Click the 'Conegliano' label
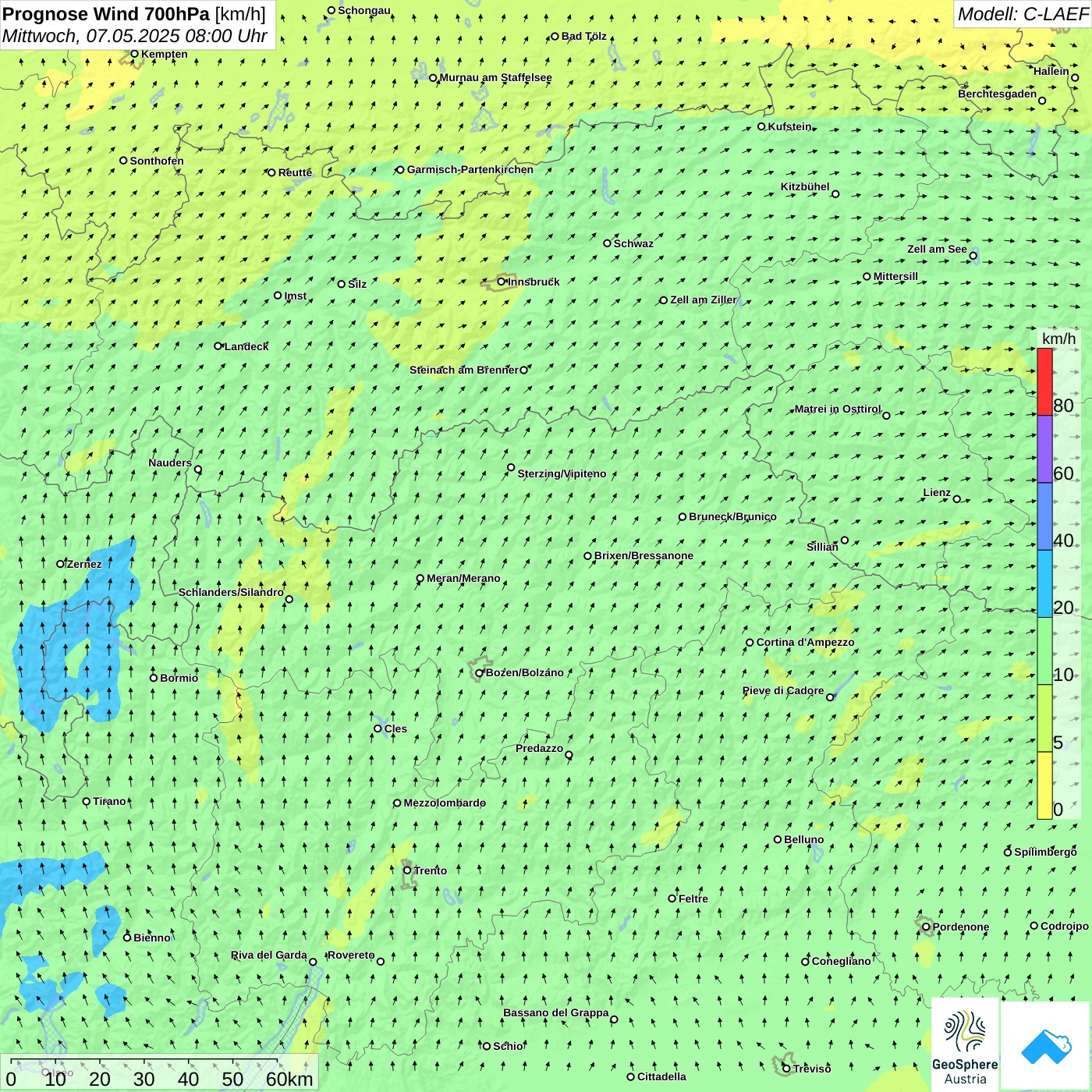Viewport: 1092px width, 1092px height. (841, 961)
